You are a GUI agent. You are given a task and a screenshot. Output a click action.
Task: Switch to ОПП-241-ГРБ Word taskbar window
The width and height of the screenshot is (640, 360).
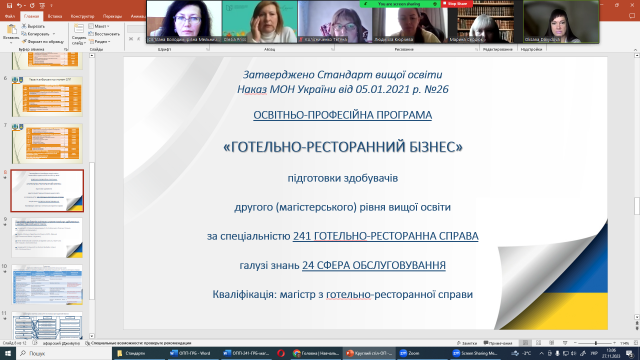[x=247, y=353]
